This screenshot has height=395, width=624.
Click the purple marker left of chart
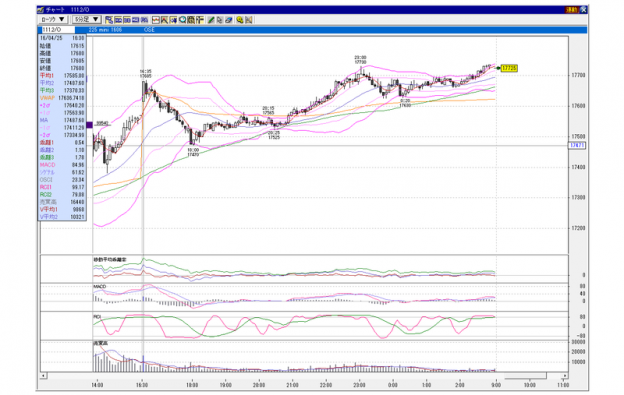point(90,125)
